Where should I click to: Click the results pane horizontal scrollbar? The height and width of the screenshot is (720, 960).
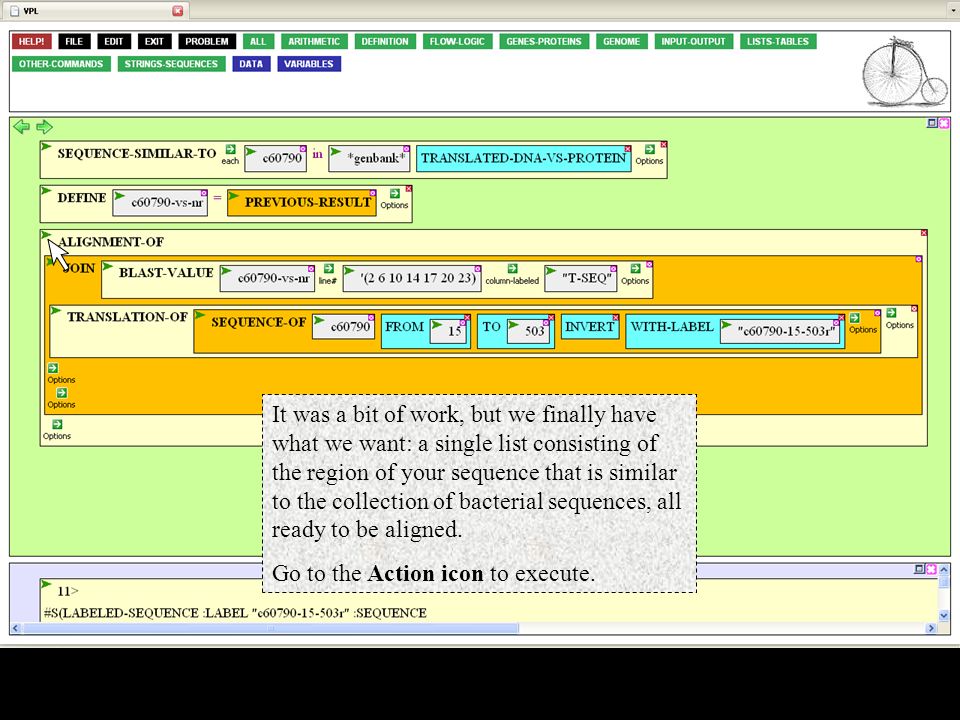pos(271,628)
